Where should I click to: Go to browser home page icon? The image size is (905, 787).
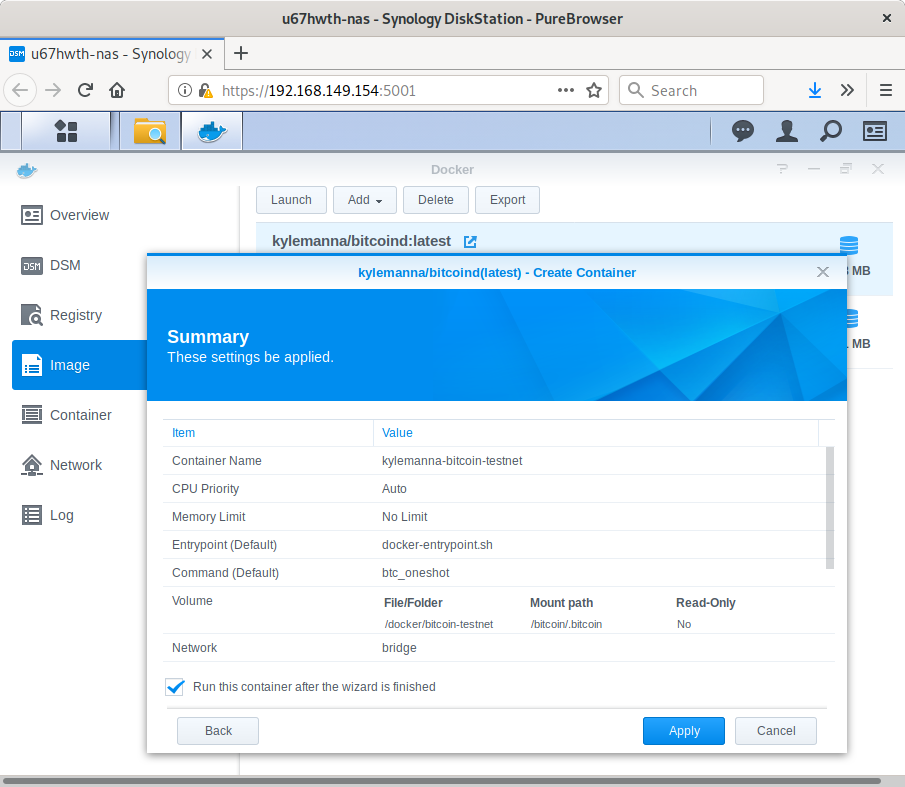[117, 90]
